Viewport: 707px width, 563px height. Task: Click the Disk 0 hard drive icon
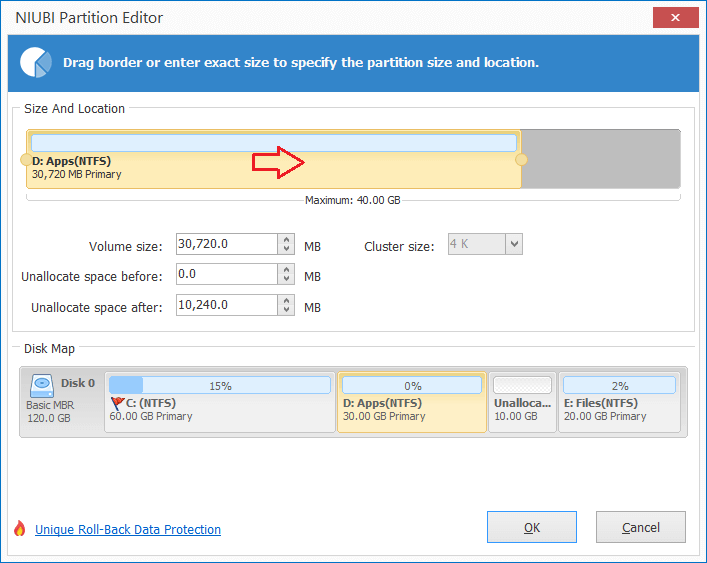pos(42,386)
